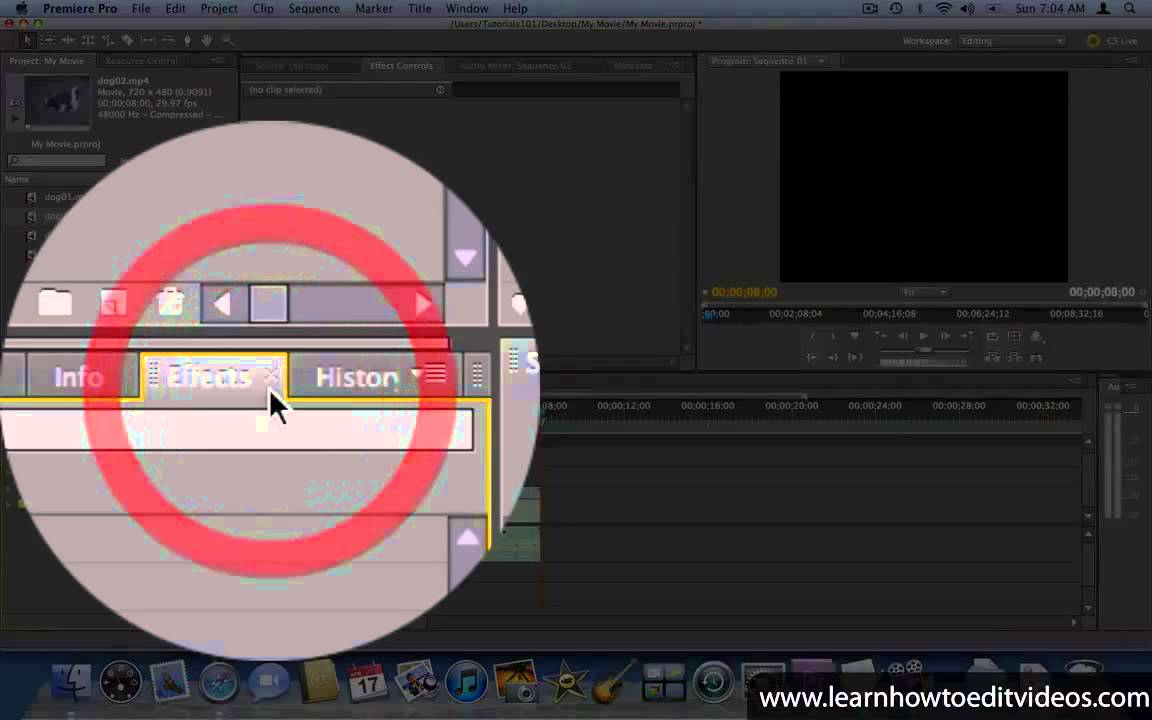Step back one frame in Program monitor
Viewport: 1152px width, 720px height.
pyautogui.click(x=902, y=336)
